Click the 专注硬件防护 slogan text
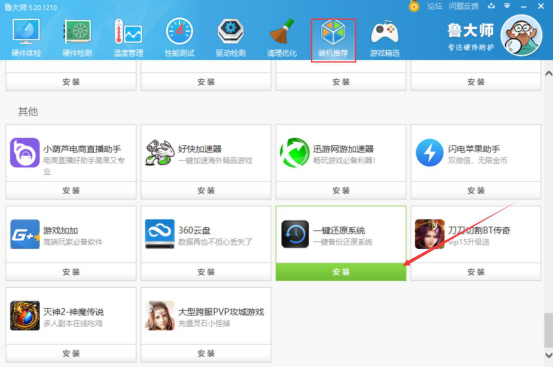554x367 pixels. (471, 47)
